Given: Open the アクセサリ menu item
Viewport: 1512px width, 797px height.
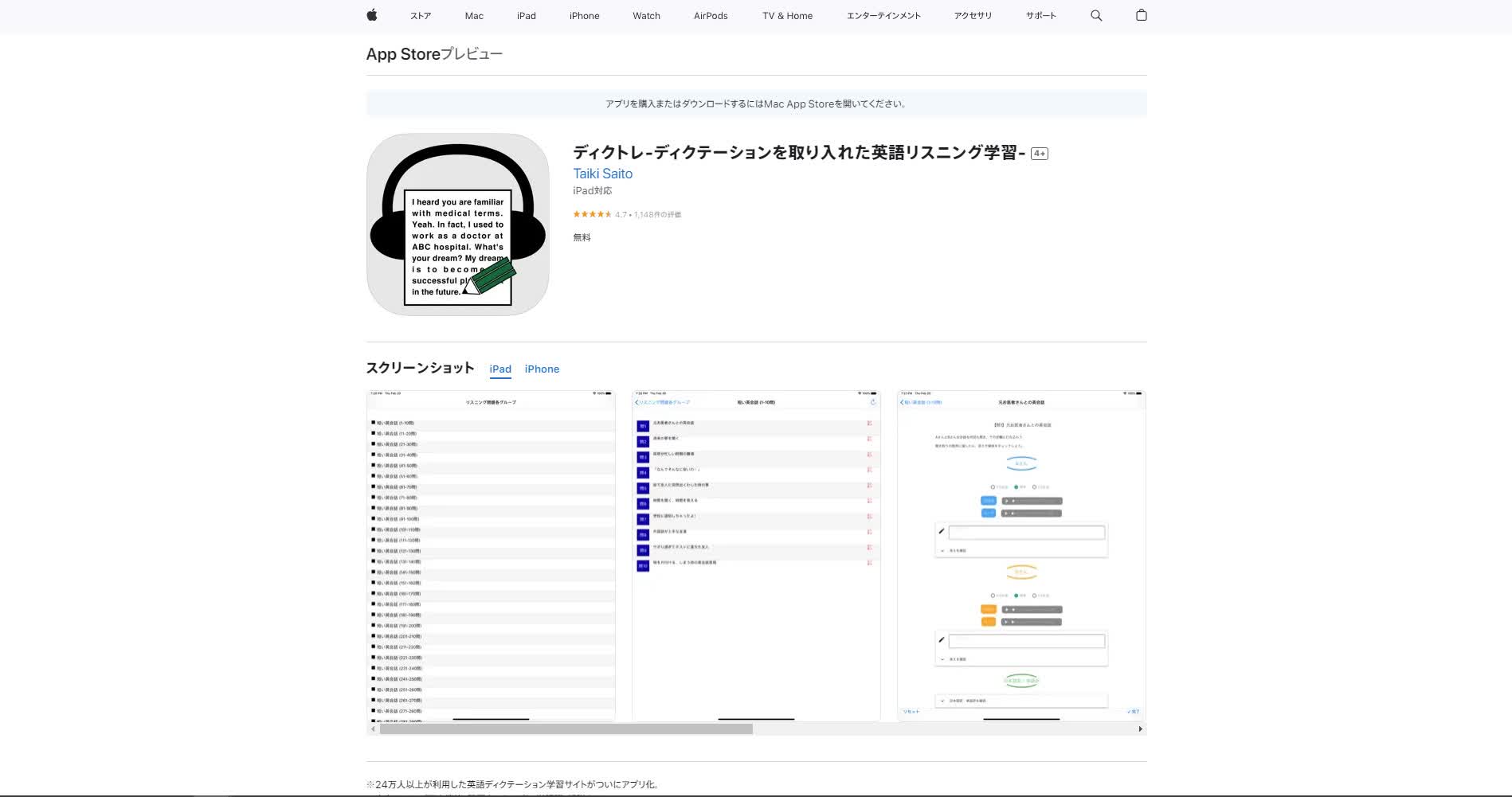Looking at the screenshot, I should pyautogui.click(x=973, y=16).
